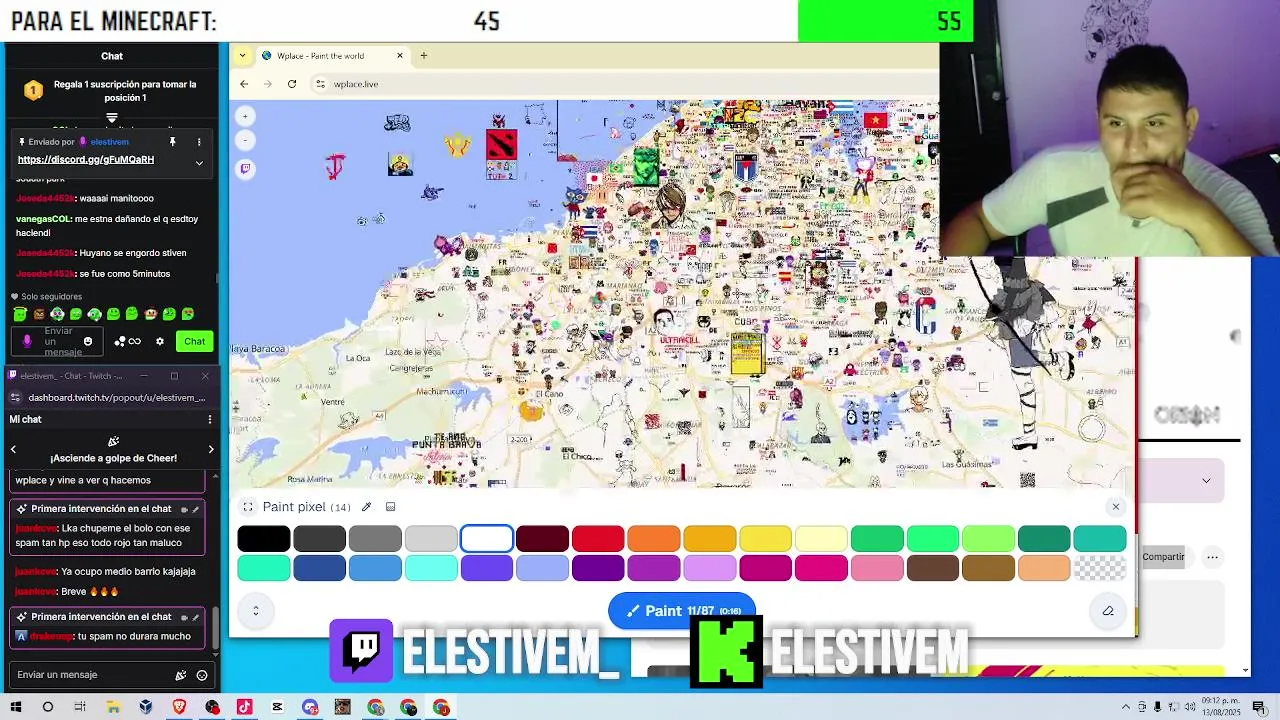Viewport: 1280px width, 720px height.
Task: Select the Wplace - Paint the world tab
Action: tap(331, 56)
